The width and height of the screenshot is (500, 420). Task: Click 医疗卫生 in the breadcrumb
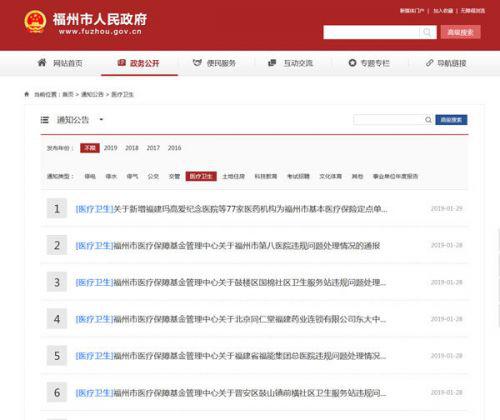pos(122,94)
